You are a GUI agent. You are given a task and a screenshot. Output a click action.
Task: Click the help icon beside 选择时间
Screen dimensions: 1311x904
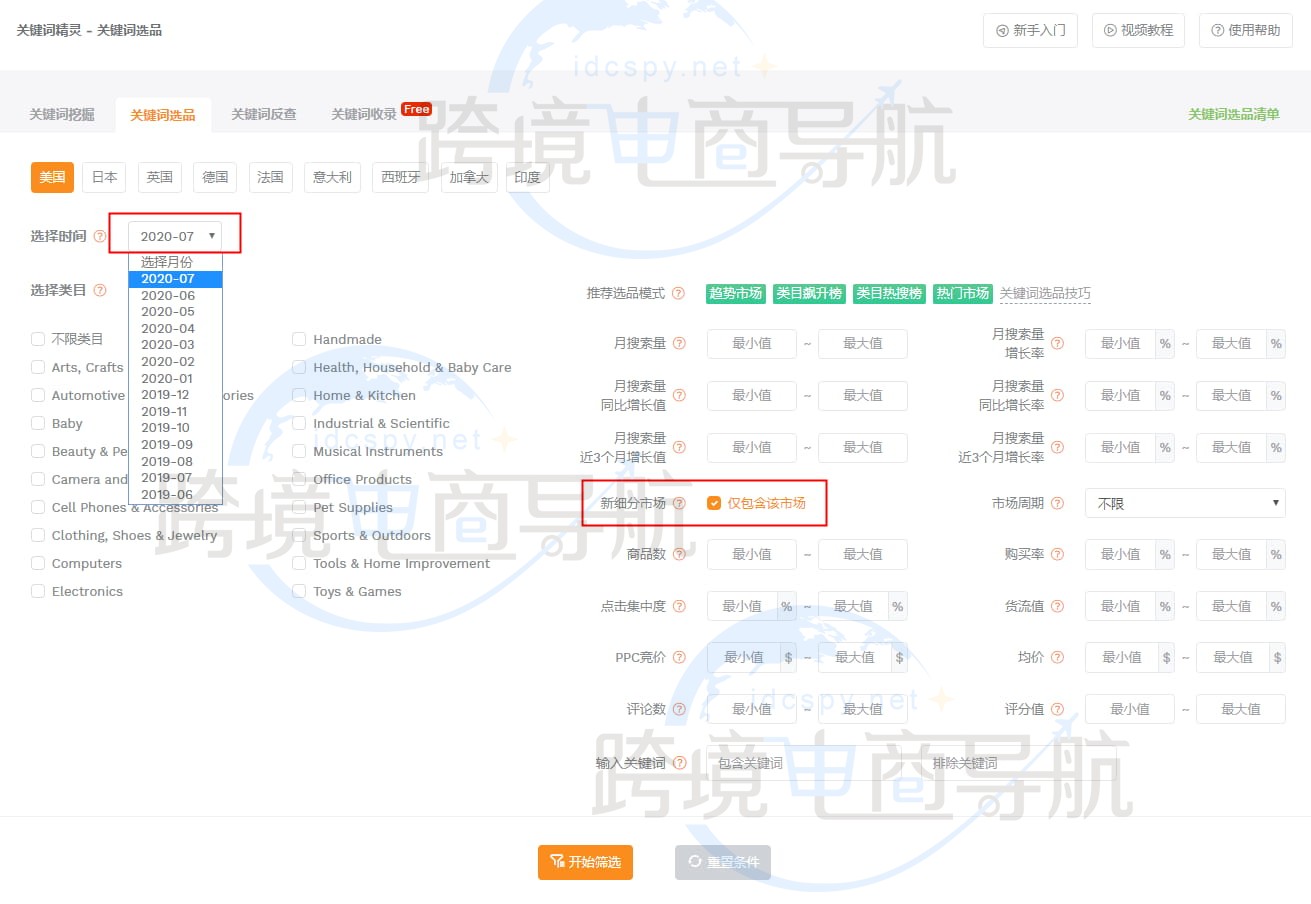pos(99,235)
